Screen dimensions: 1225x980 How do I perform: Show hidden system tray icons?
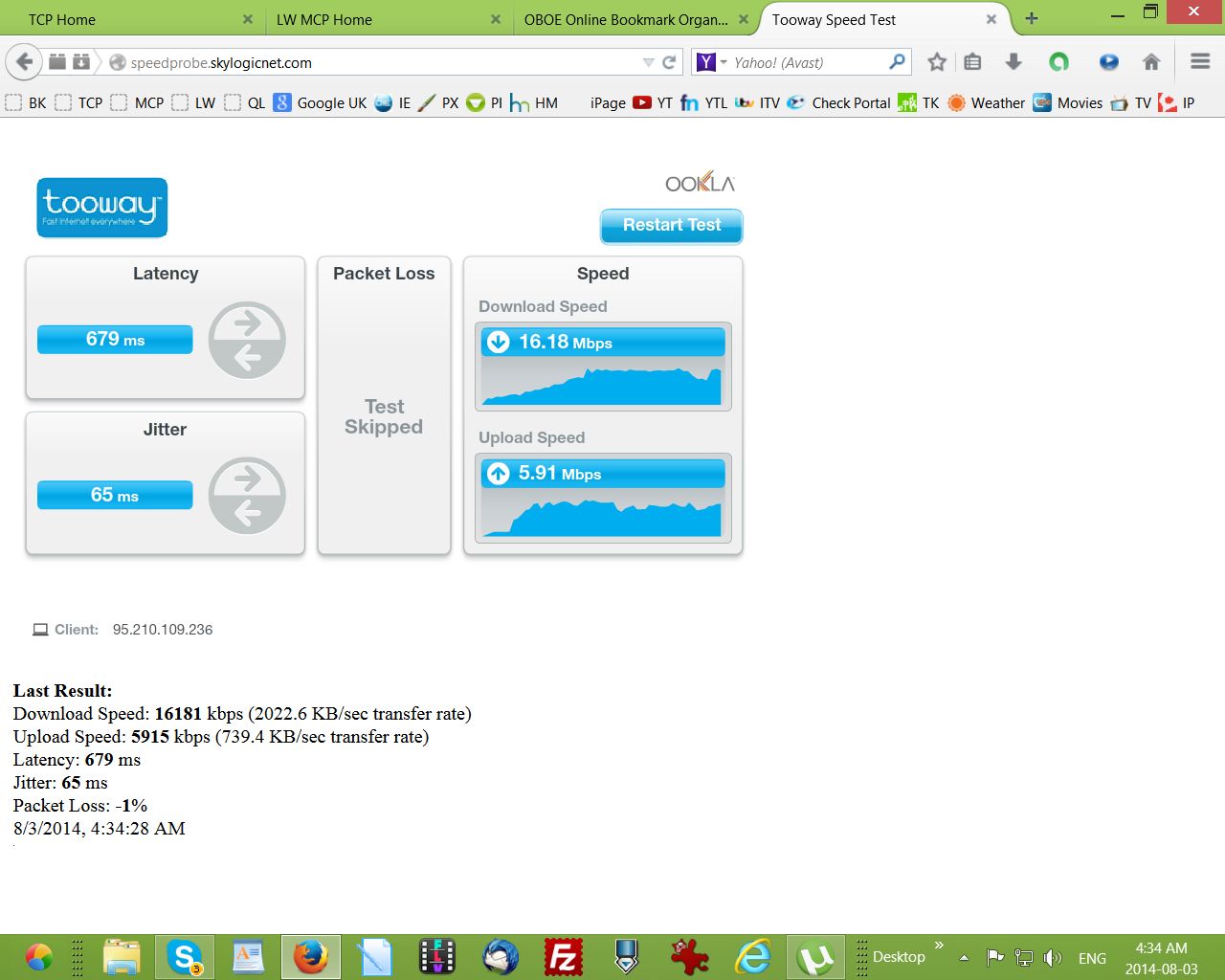pos(964,958)
